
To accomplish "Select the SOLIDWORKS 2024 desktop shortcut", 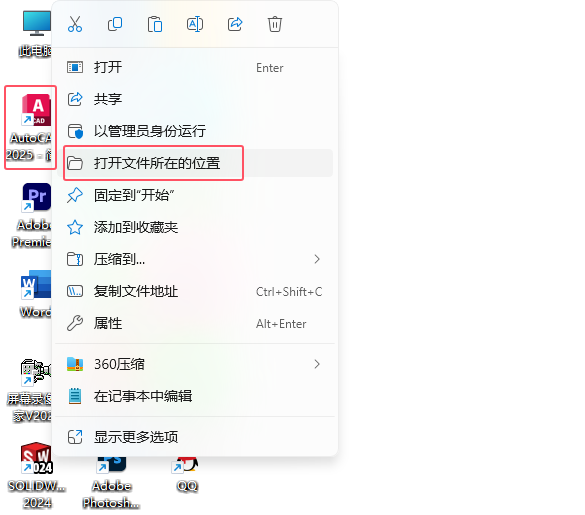I will pos(37,475).
